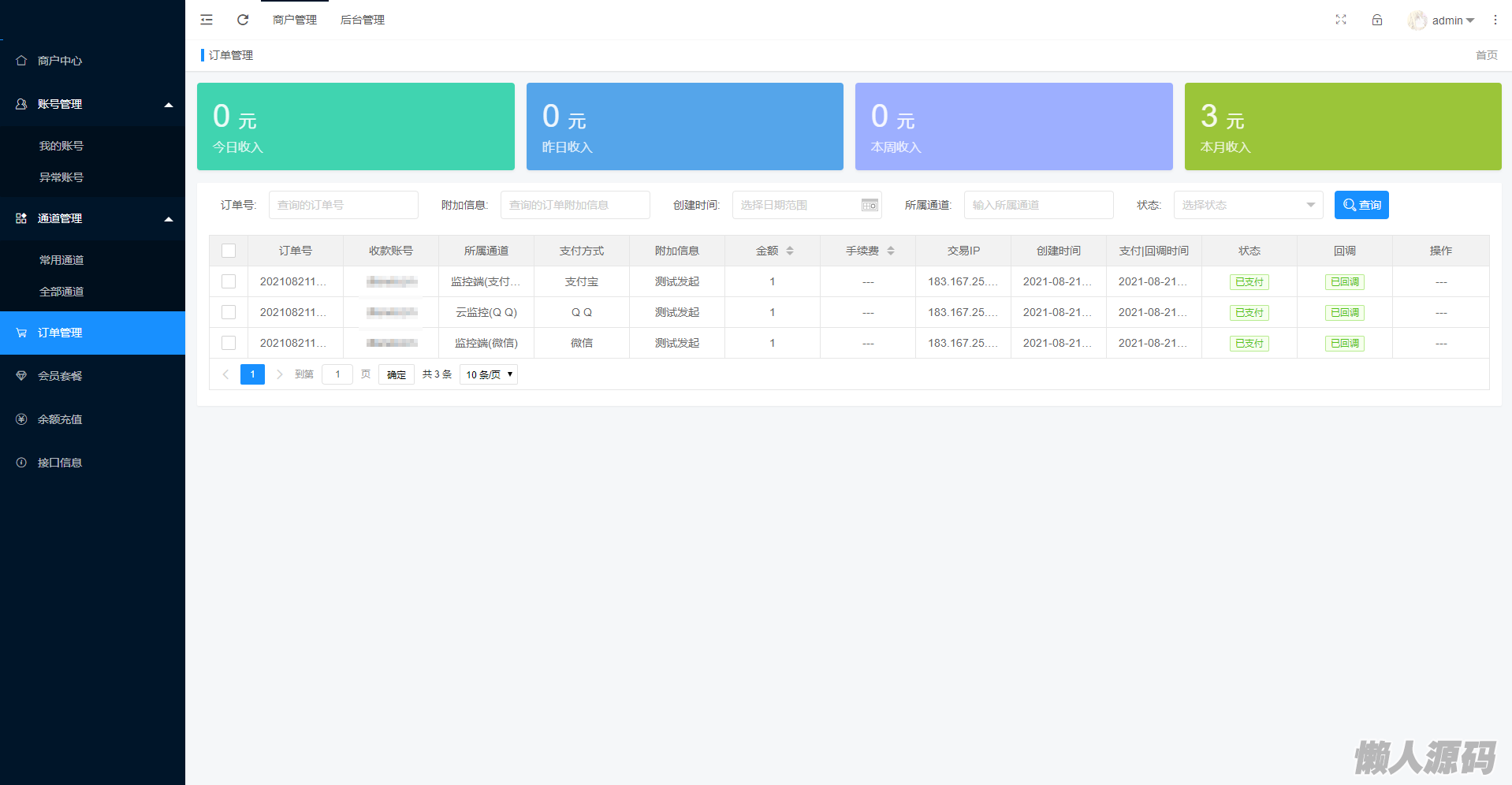Open the vertical three-dot more menu
The image size is (1512, 785).
(x=1495, y=20)
